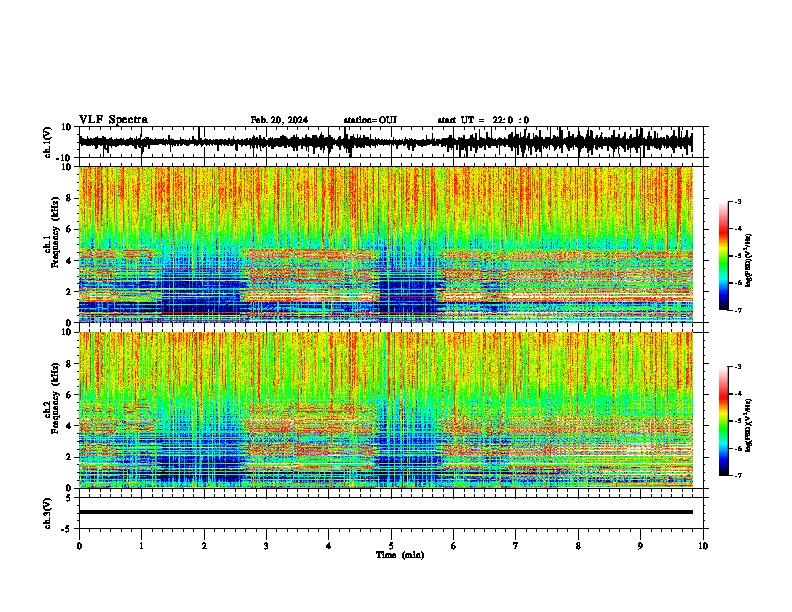This screenshot has width=792, height=612.
Task: Click time axis tick label "5"
Action: pyautogui.click(x=391, y=546)
